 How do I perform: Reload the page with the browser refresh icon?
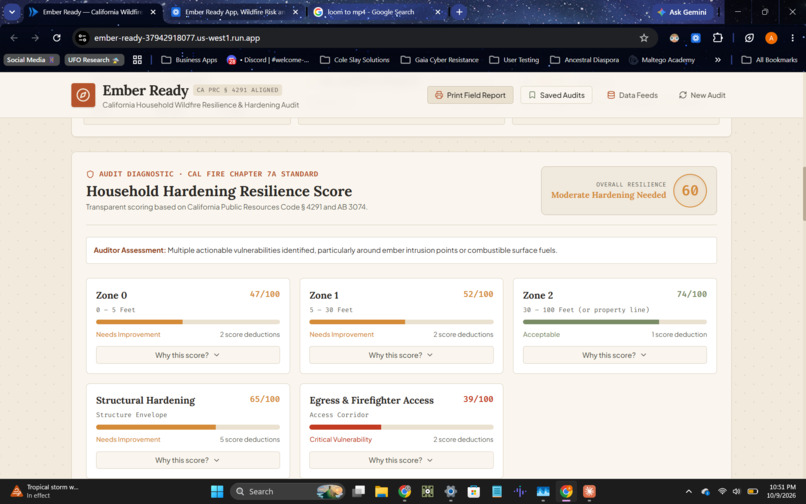pos(57,38)
